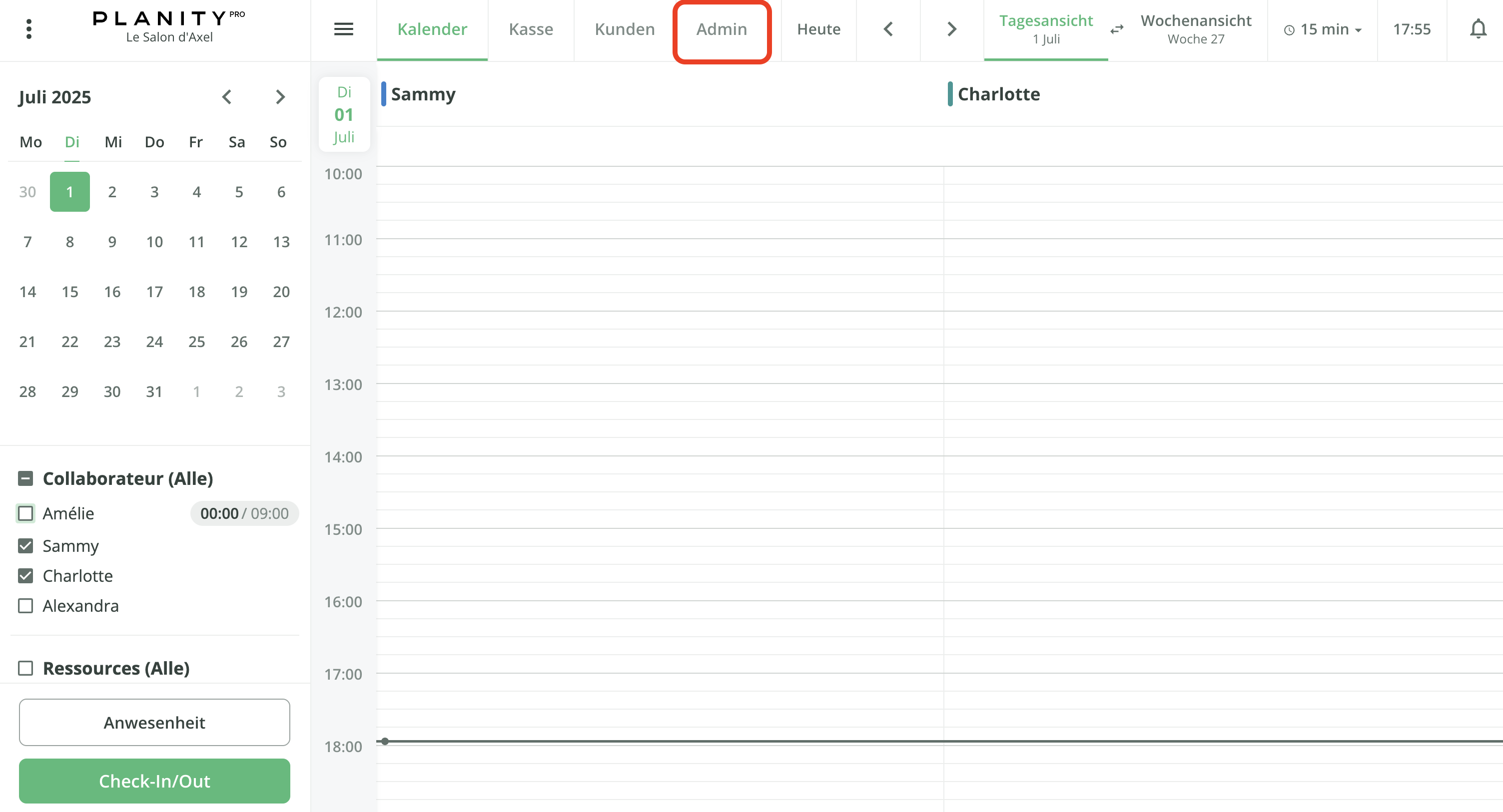Enable the Amélie collaborator checkbox
The height and width of the screenshot is (812, 1503).
coord(25,513)
